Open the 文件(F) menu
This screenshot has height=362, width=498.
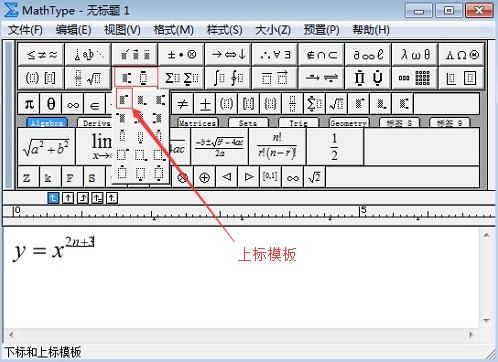click(25, 30)
